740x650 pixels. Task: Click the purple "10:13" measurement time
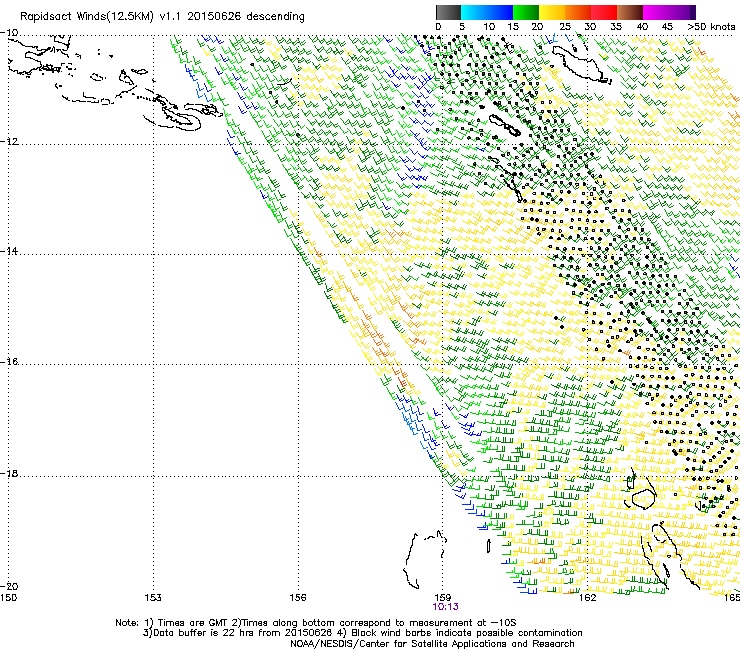click(x=446, y=607)
